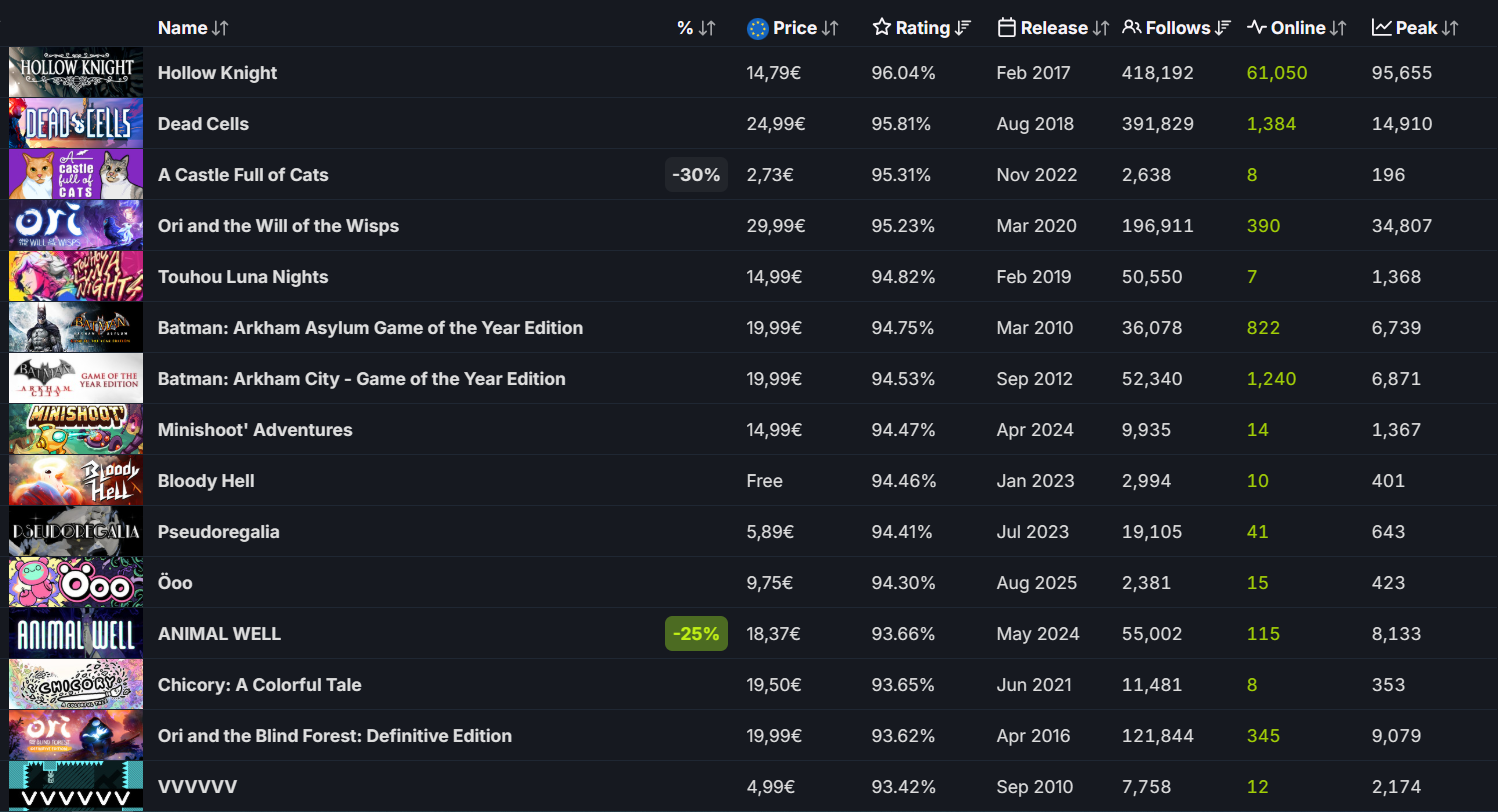Click the pulse icon beside Online

point(1257,28)
